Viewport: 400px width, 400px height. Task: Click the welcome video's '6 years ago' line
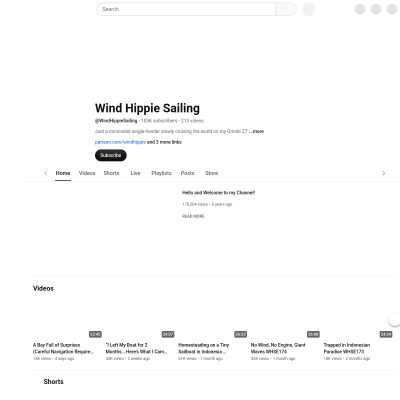coord(222,204)
